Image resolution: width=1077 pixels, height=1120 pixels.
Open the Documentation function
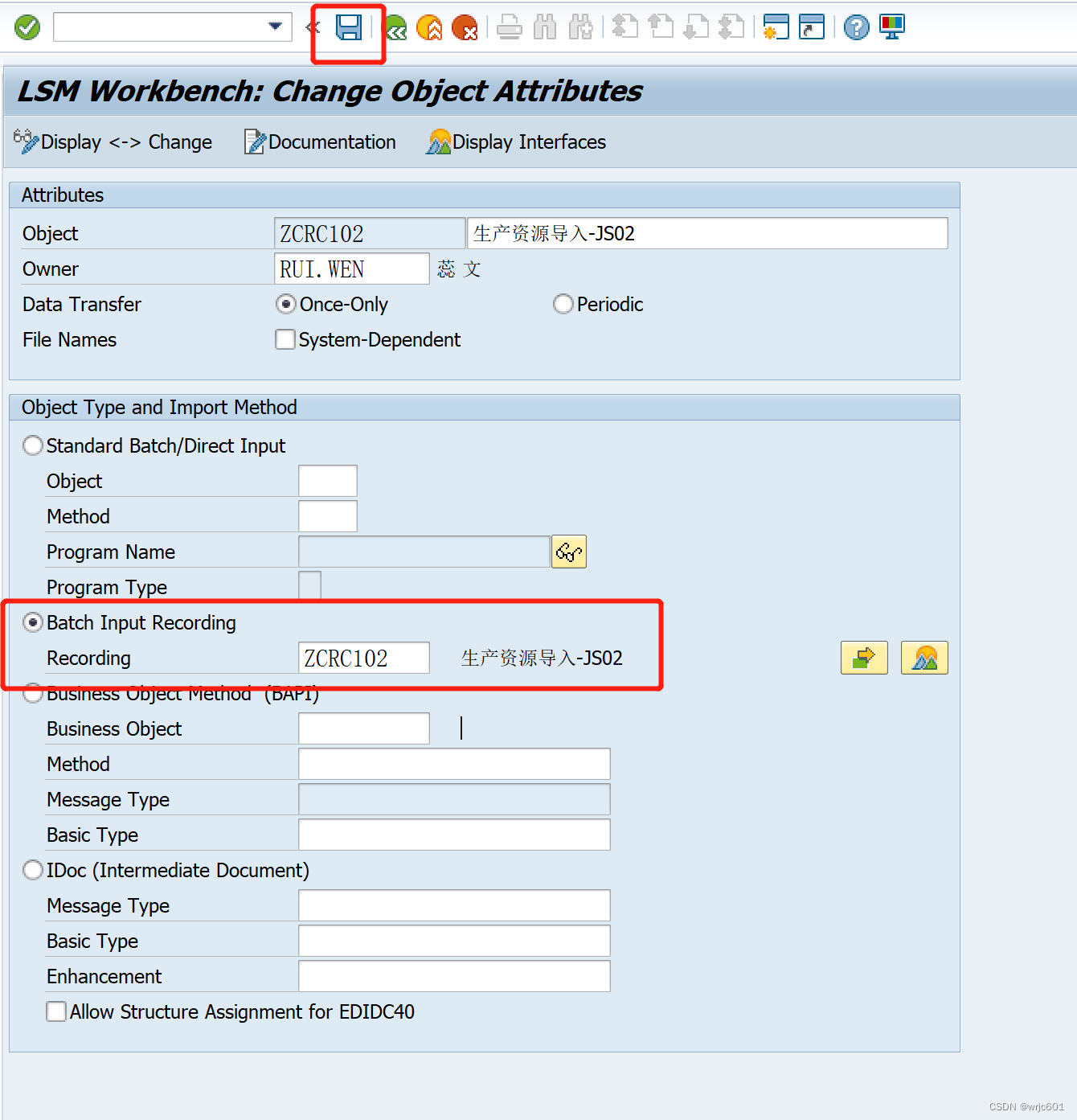pyautogui.click(x=320, y=142)
